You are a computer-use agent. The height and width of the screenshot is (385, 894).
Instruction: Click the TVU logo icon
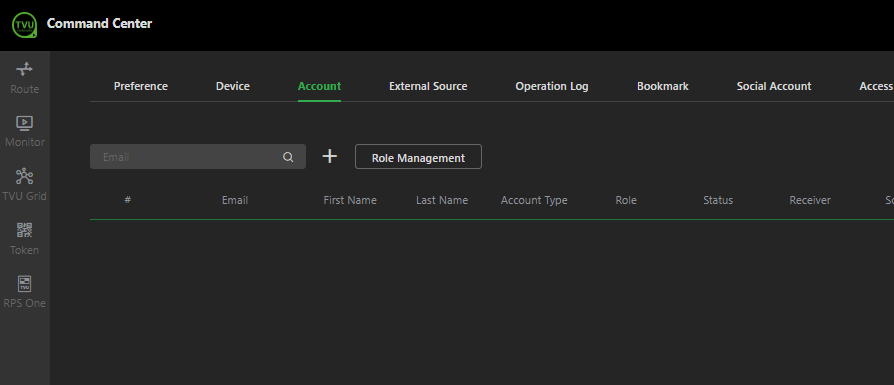click(25, 25)
